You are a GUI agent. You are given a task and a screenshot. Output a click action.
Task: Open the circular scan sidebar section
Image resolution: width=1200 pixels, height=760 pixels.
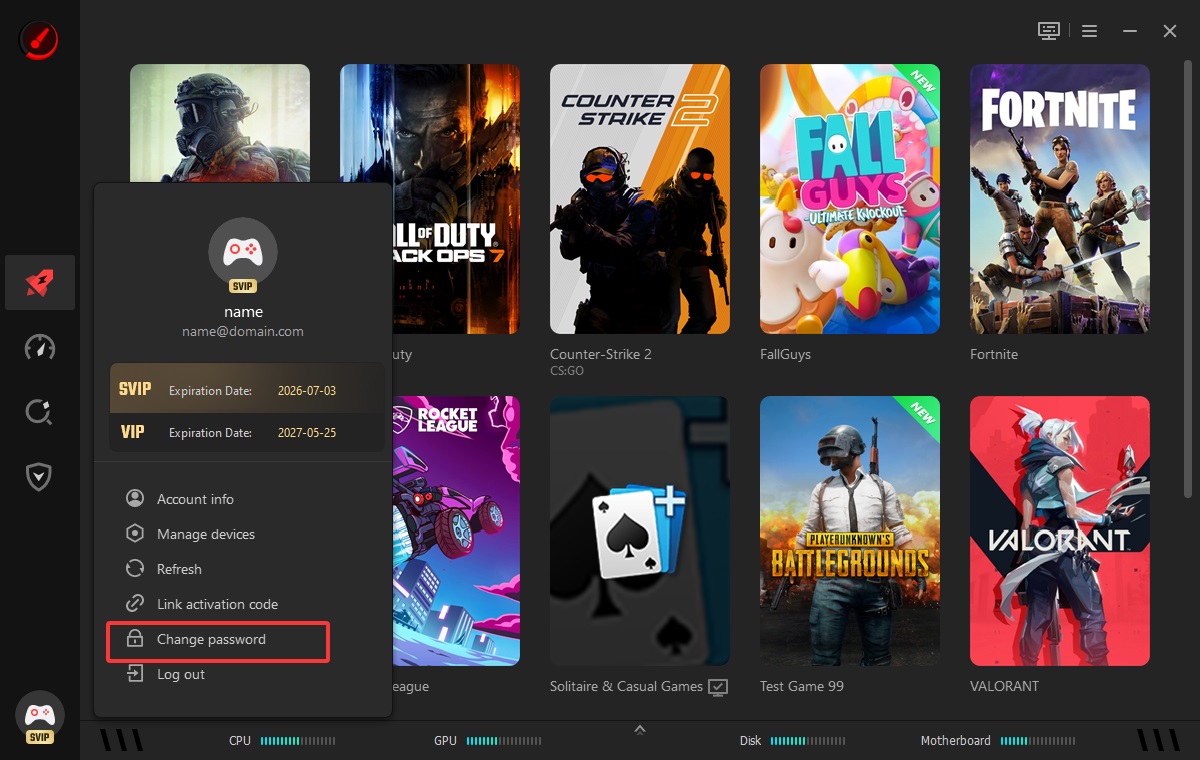[x=39, y=412]
